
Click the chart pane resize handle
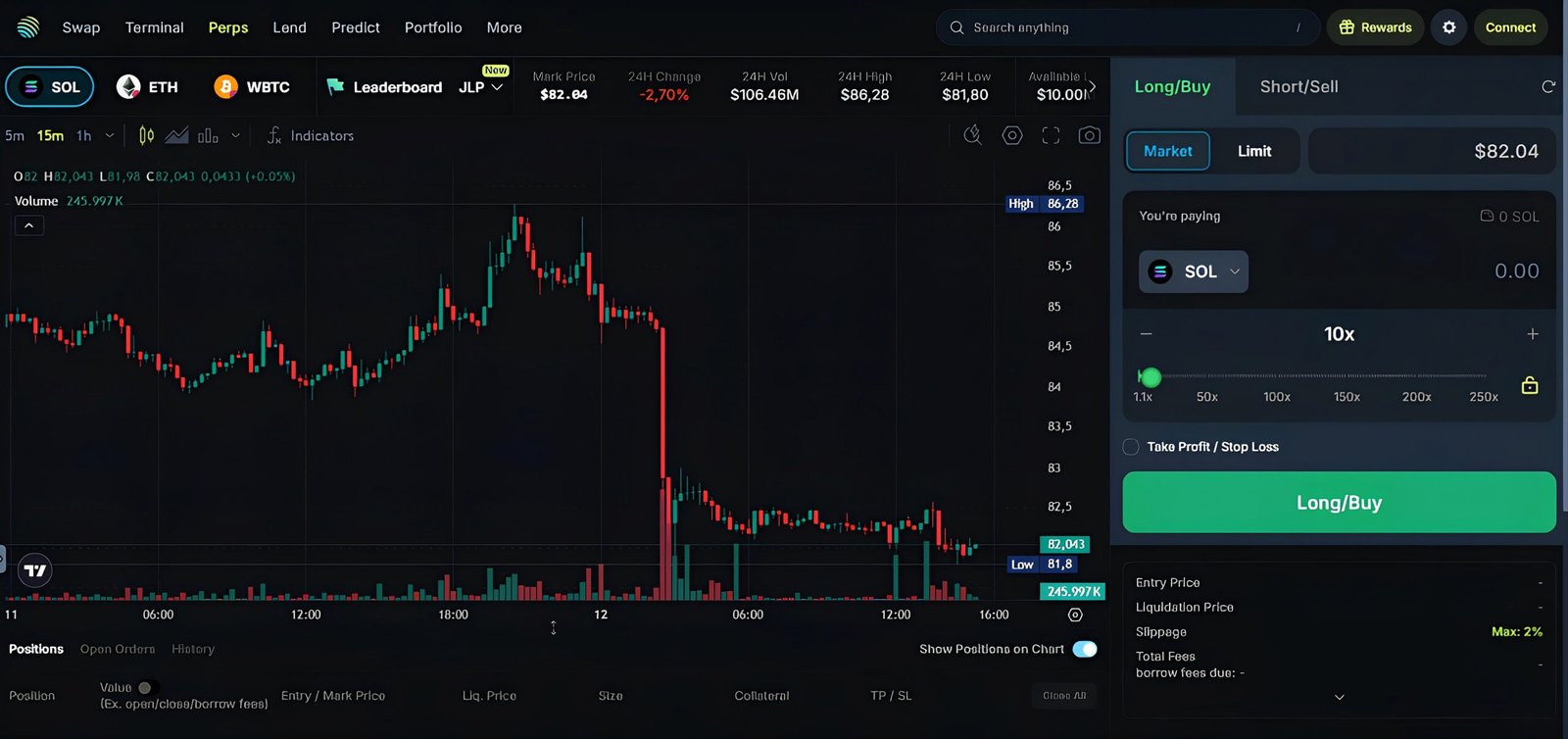554,627
